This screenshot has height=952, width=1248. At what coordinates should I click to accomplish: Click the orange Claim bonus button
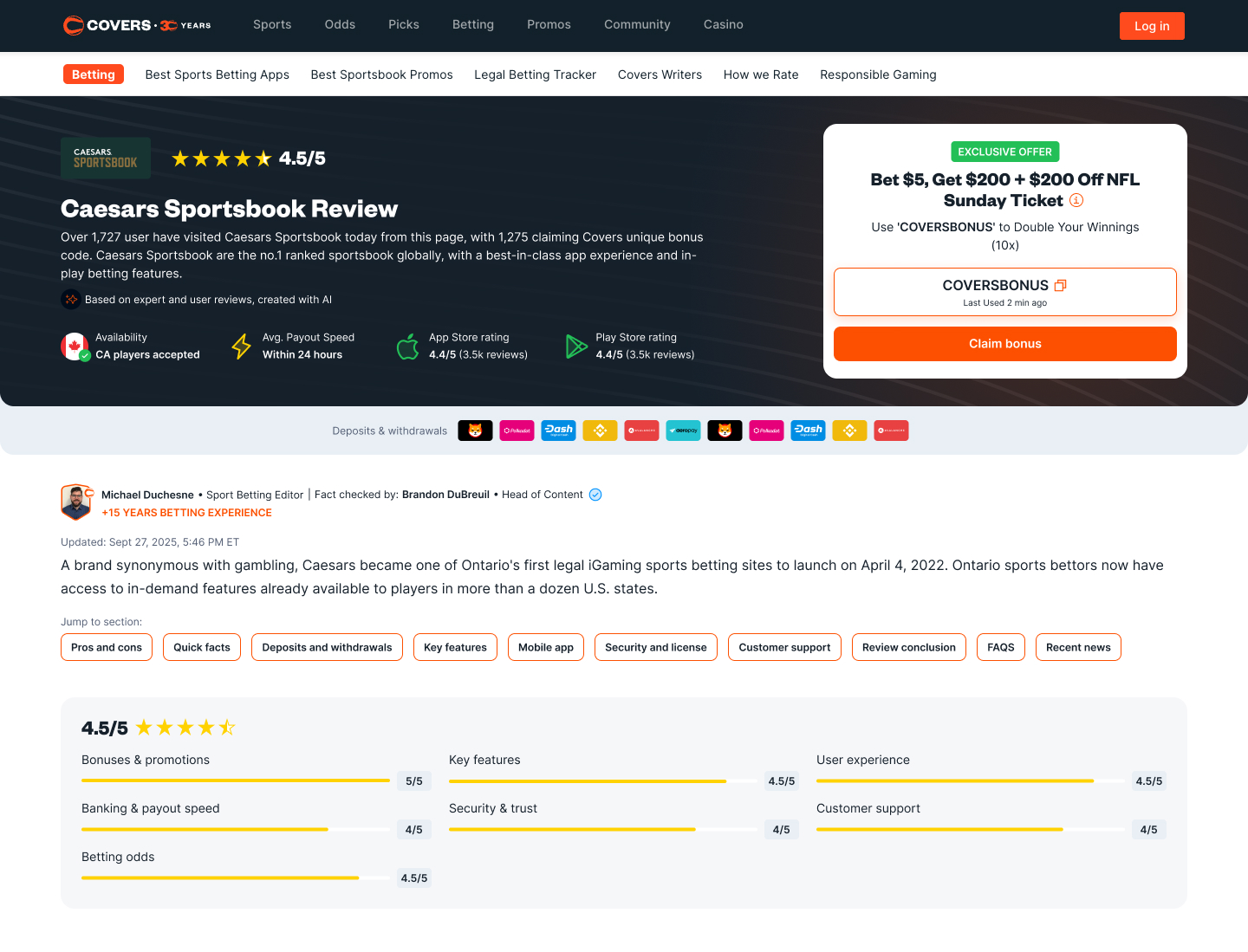click(x=1005, y=344)
